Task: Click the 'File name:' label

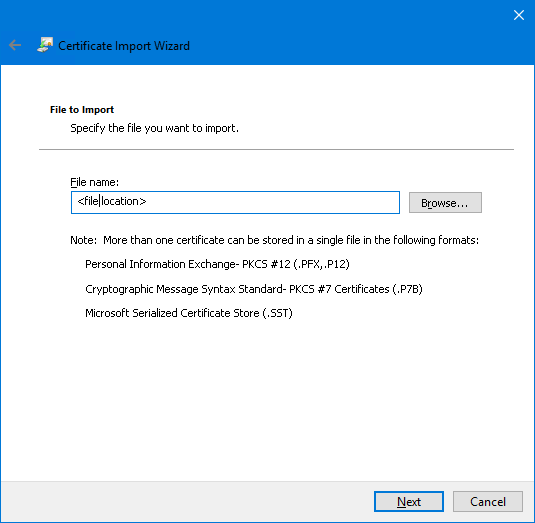Action: 95,182
